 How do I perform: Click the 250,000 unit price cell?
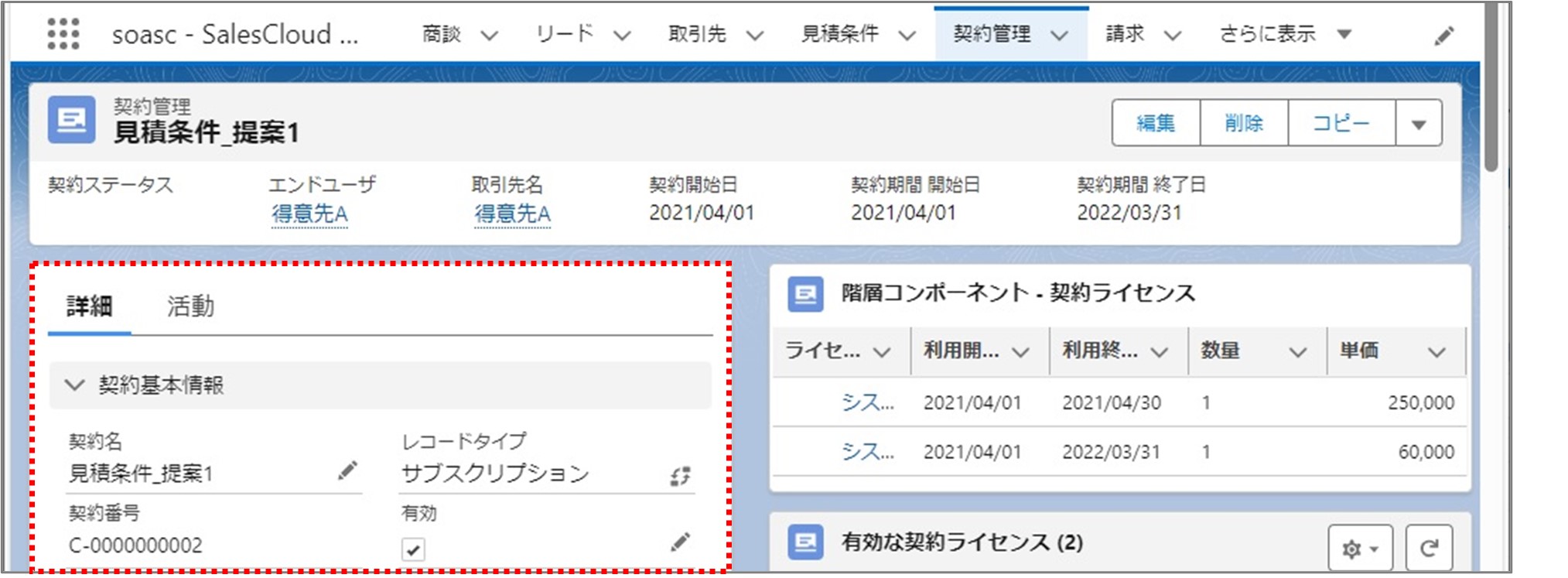(1420, 403)
